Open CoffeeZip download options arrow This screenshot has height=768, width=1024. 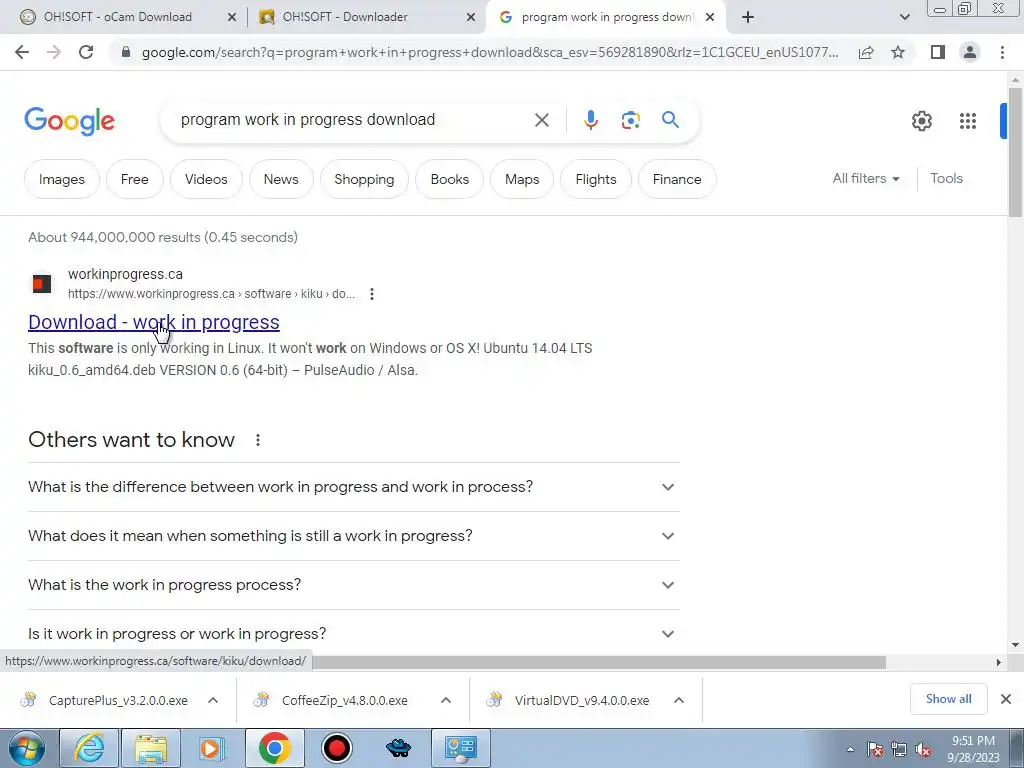click(446, 700)
